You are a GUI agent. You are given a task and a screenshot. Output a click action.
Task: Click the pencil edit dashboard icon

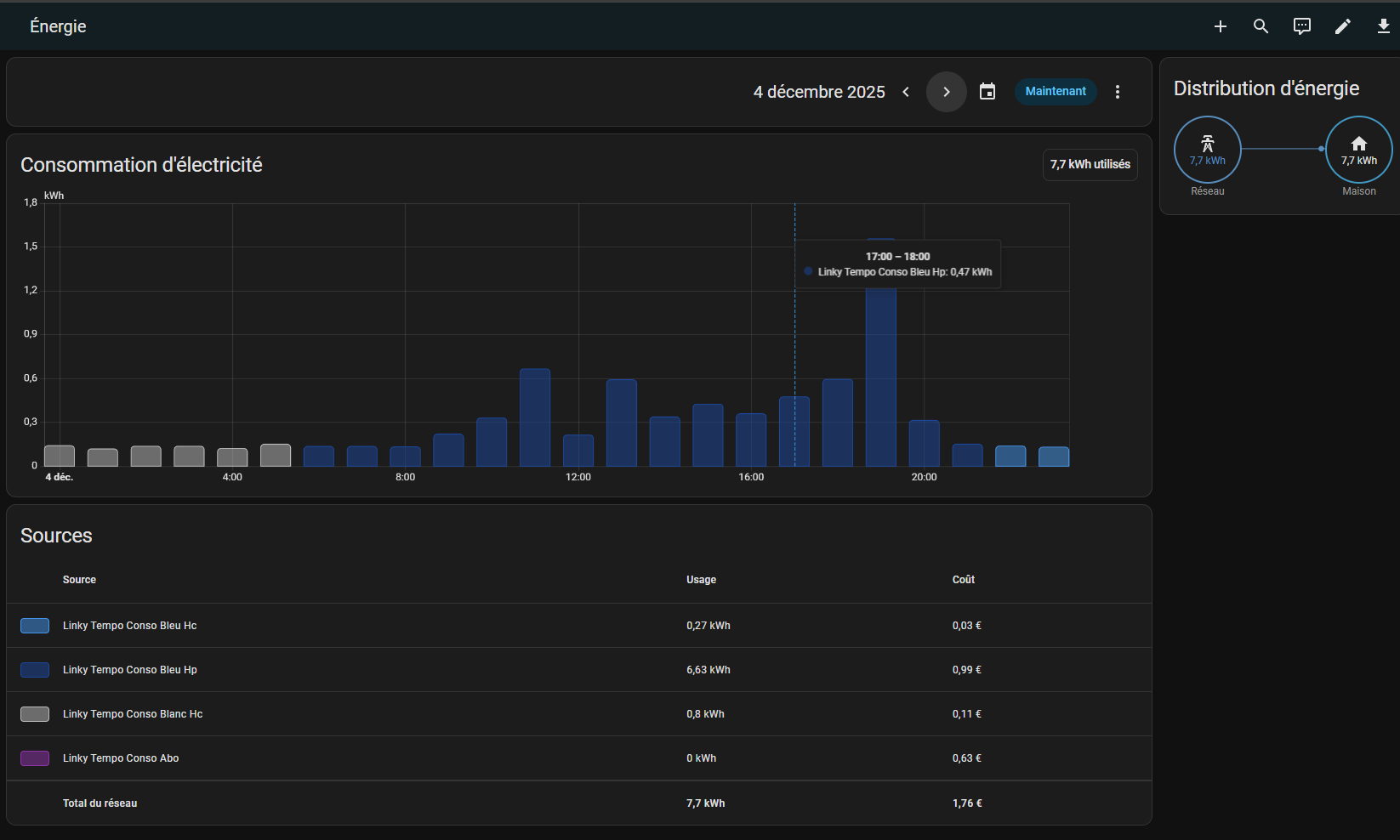coord(1342,26)
